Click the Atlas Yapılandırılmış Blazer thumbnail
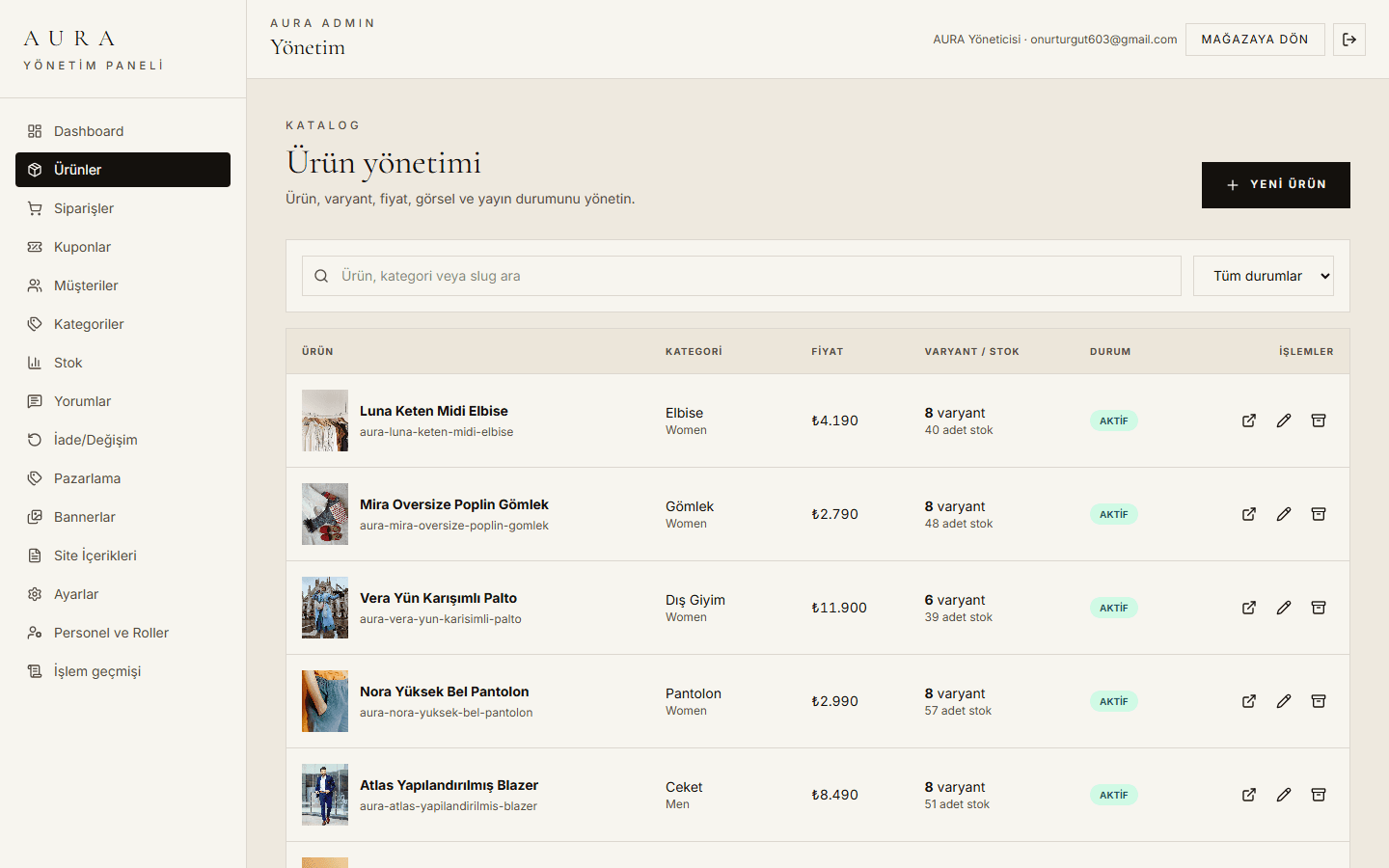The height and width of the screenshot is (868, 1389). (x=325, y=795)
